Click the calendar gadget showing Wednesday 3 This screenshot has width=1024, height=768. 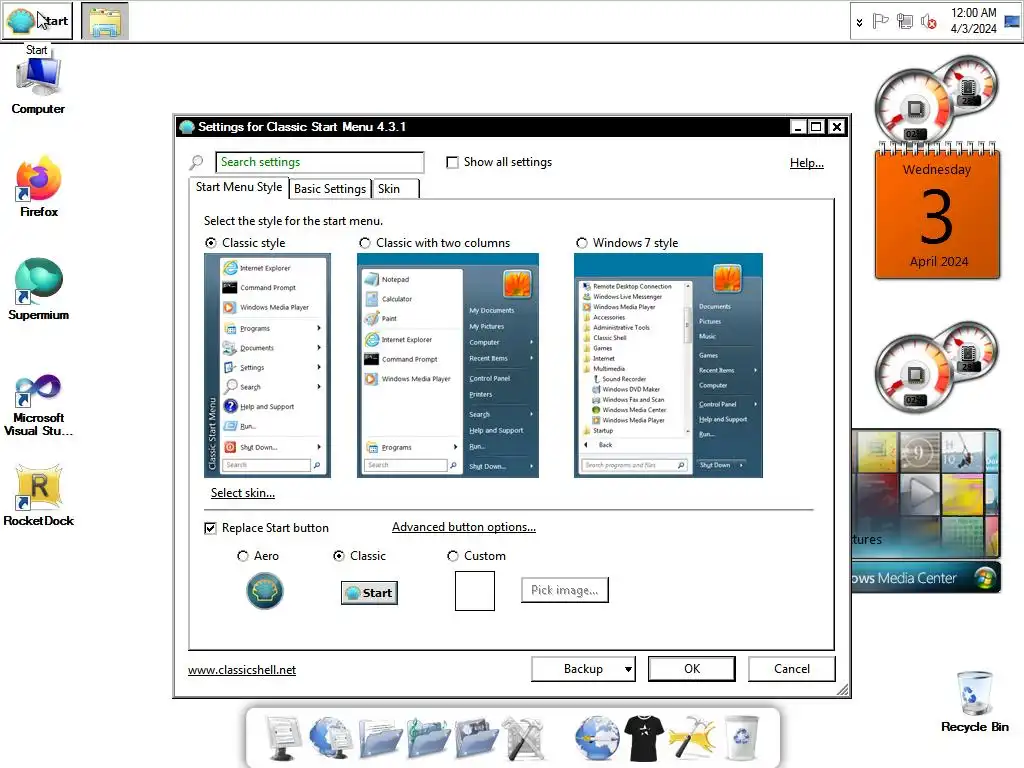(x=937, y=212)
